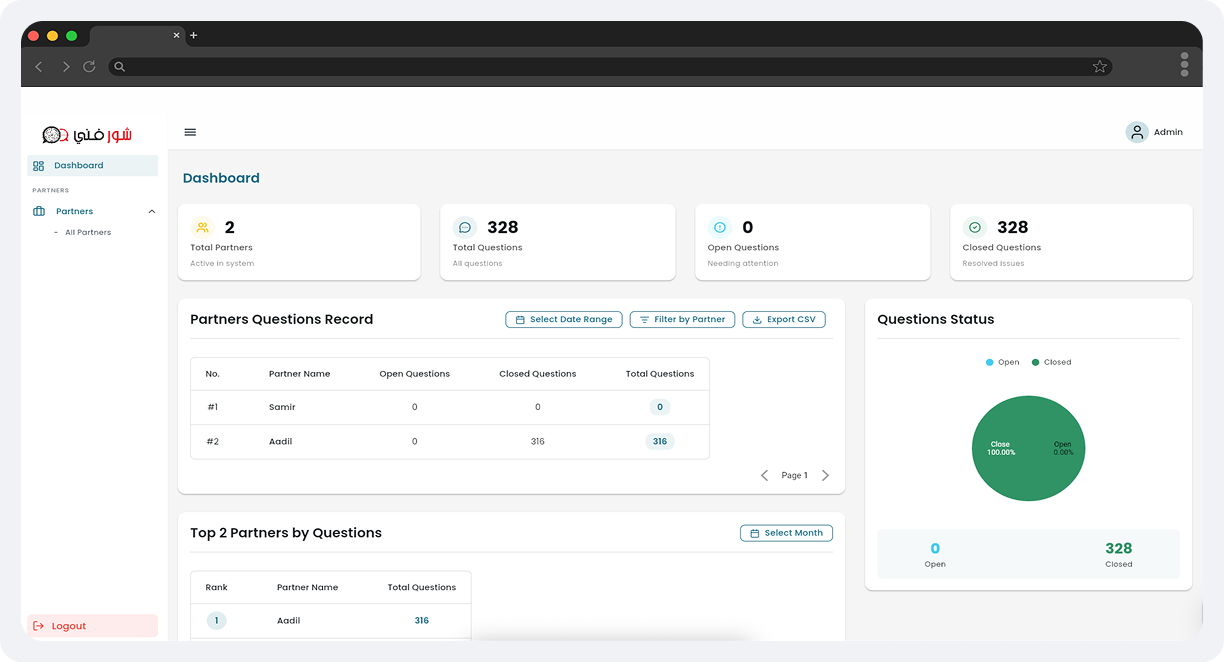Click the Partners briefcase icon

[39, 211]
